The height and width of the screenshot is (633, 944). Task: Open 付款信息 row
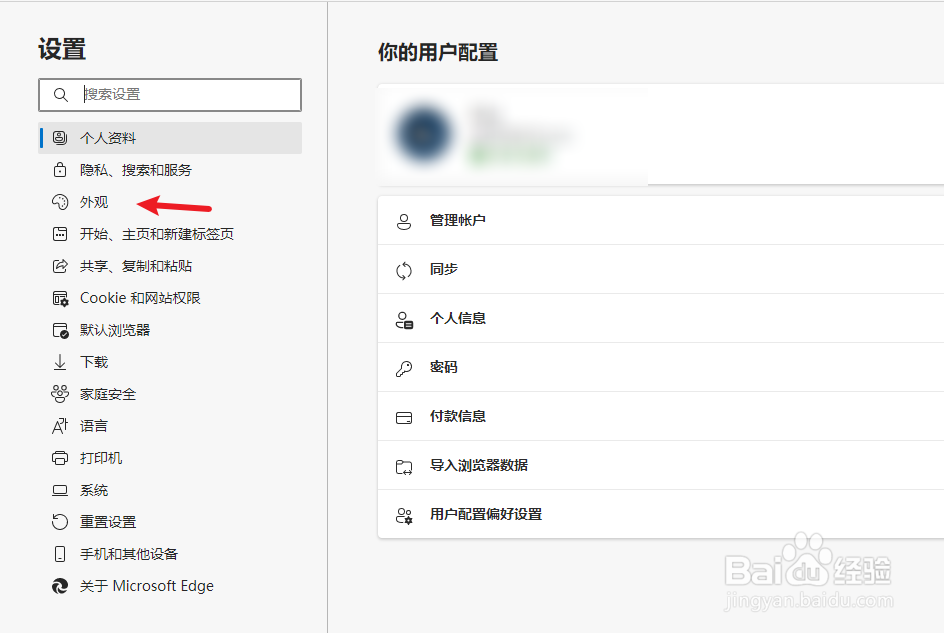[458, 416]
